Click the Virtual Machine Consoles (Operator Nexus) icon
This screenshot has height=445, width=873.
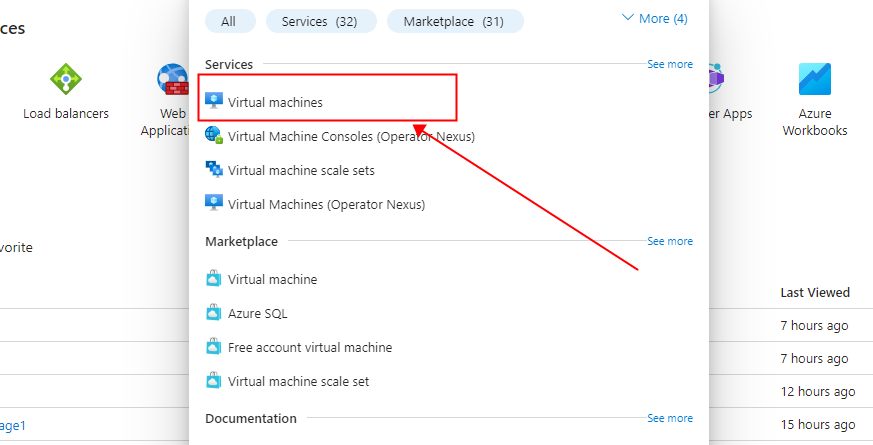(x=214, y=135)
